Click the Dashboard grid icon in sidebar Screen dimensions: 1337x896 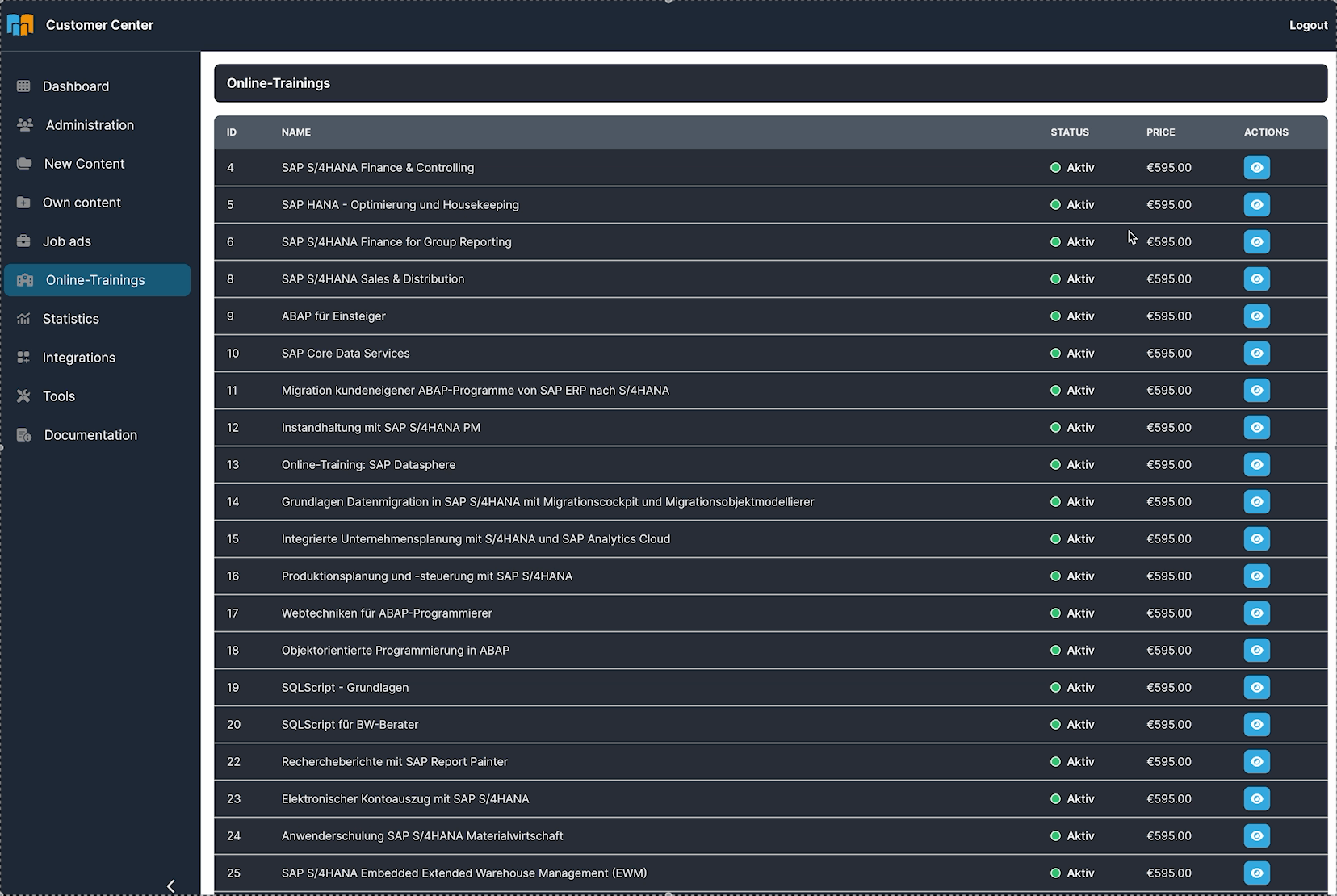[23, 86]
